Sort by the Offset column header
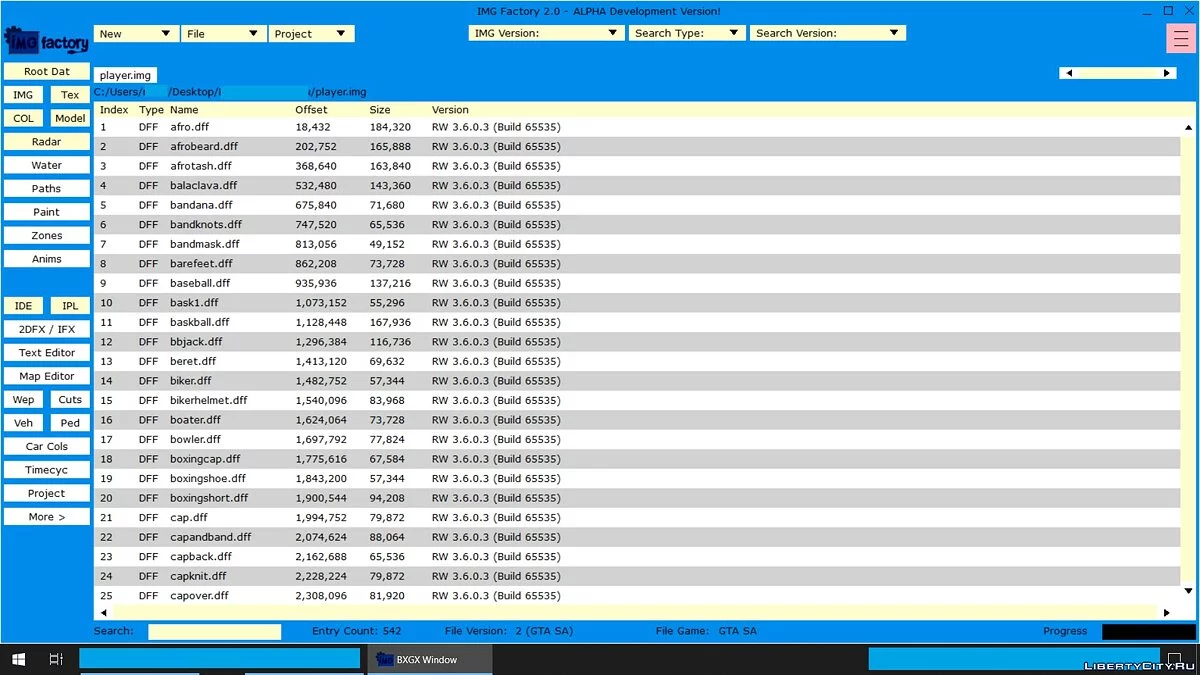Viewport: 1200px width, 675px height. click(x=311, y=110)
